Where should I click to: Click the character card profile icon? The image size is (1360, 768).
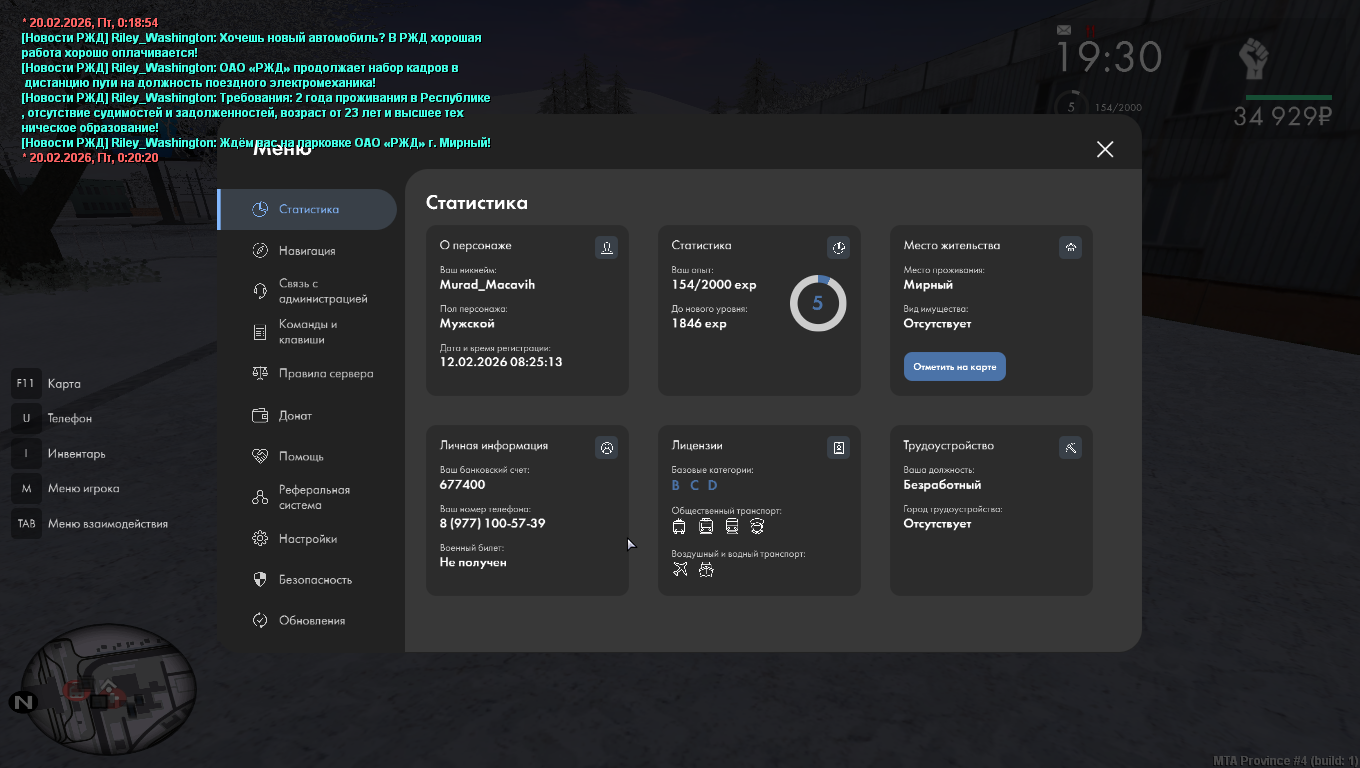tap(606, 247)
